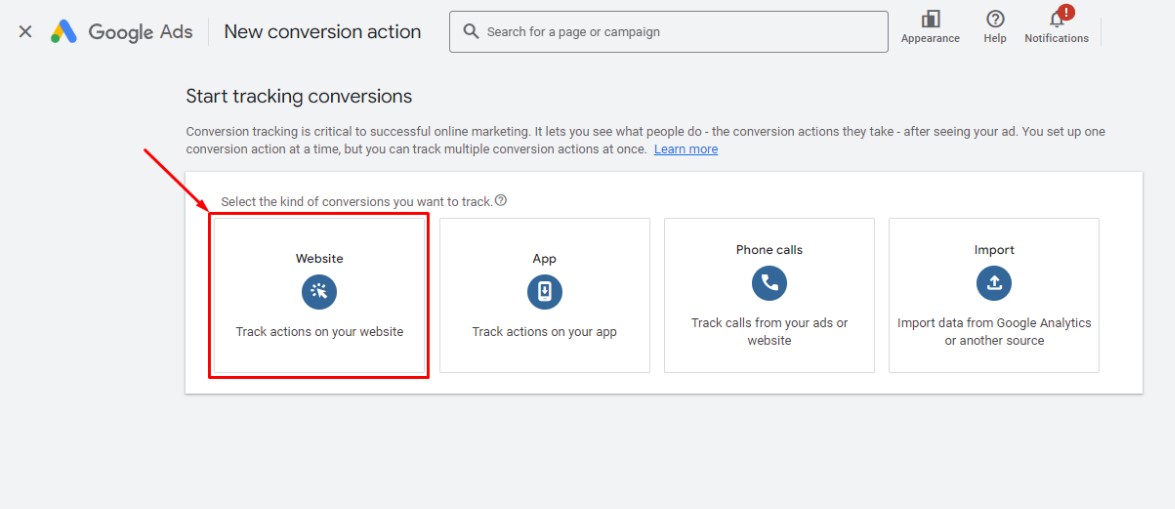Click the Google Ads logo
Image resolution: width=1175 pixels, height=509 pixels.
point(121,31)
